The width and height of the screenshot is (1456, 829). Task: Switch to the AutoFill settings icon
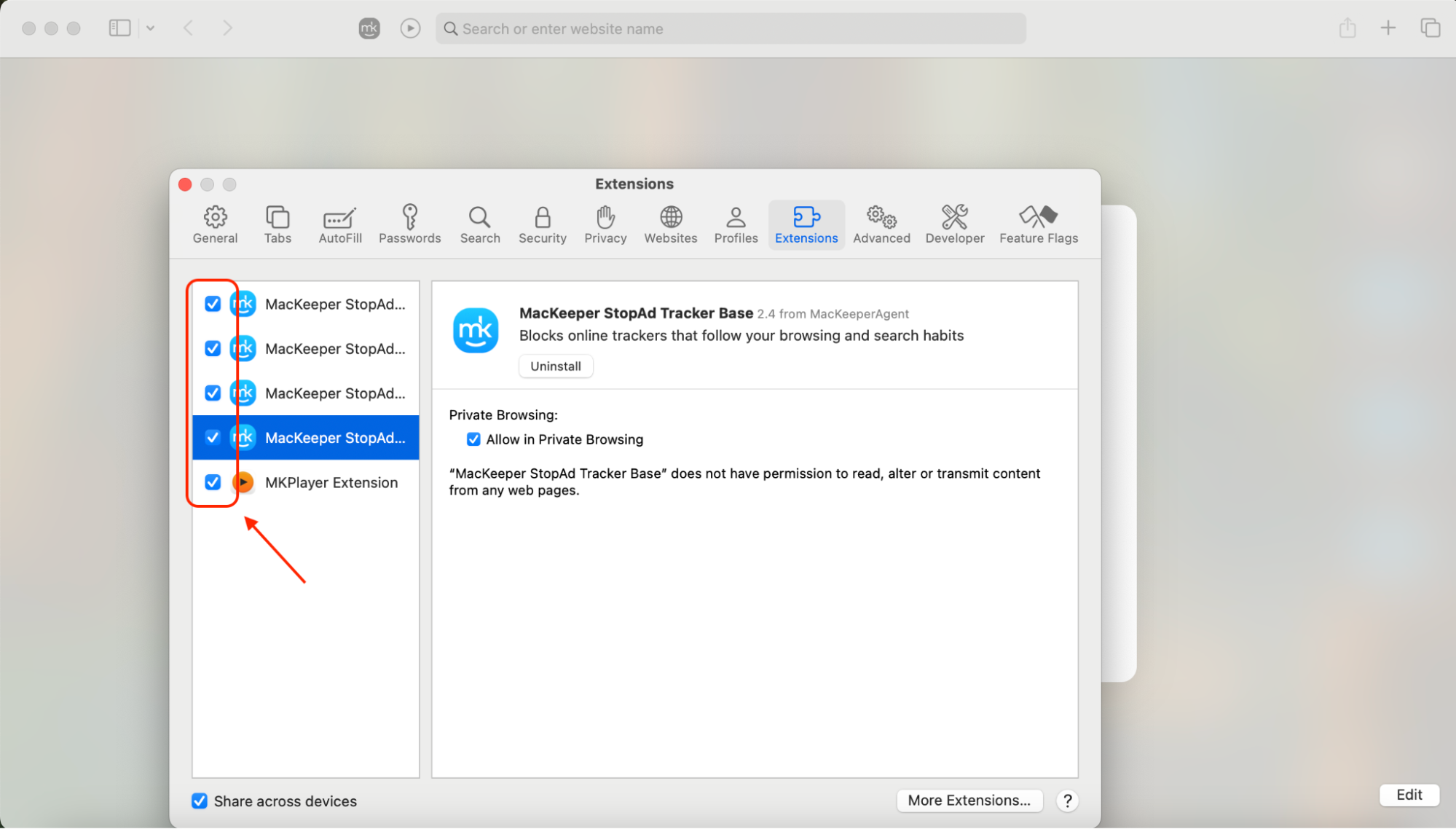tap(339, 224)
